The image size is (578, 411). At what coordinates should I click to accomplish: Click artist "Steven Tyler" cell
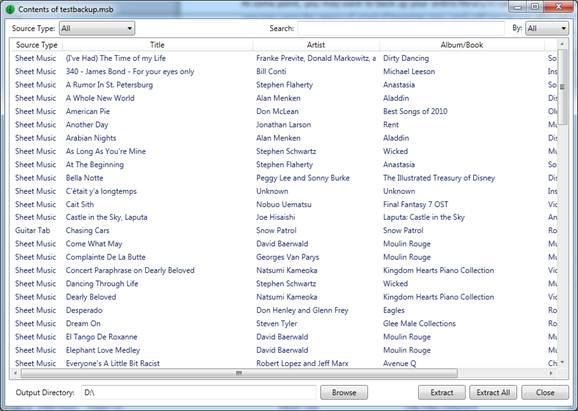(277, 323)
